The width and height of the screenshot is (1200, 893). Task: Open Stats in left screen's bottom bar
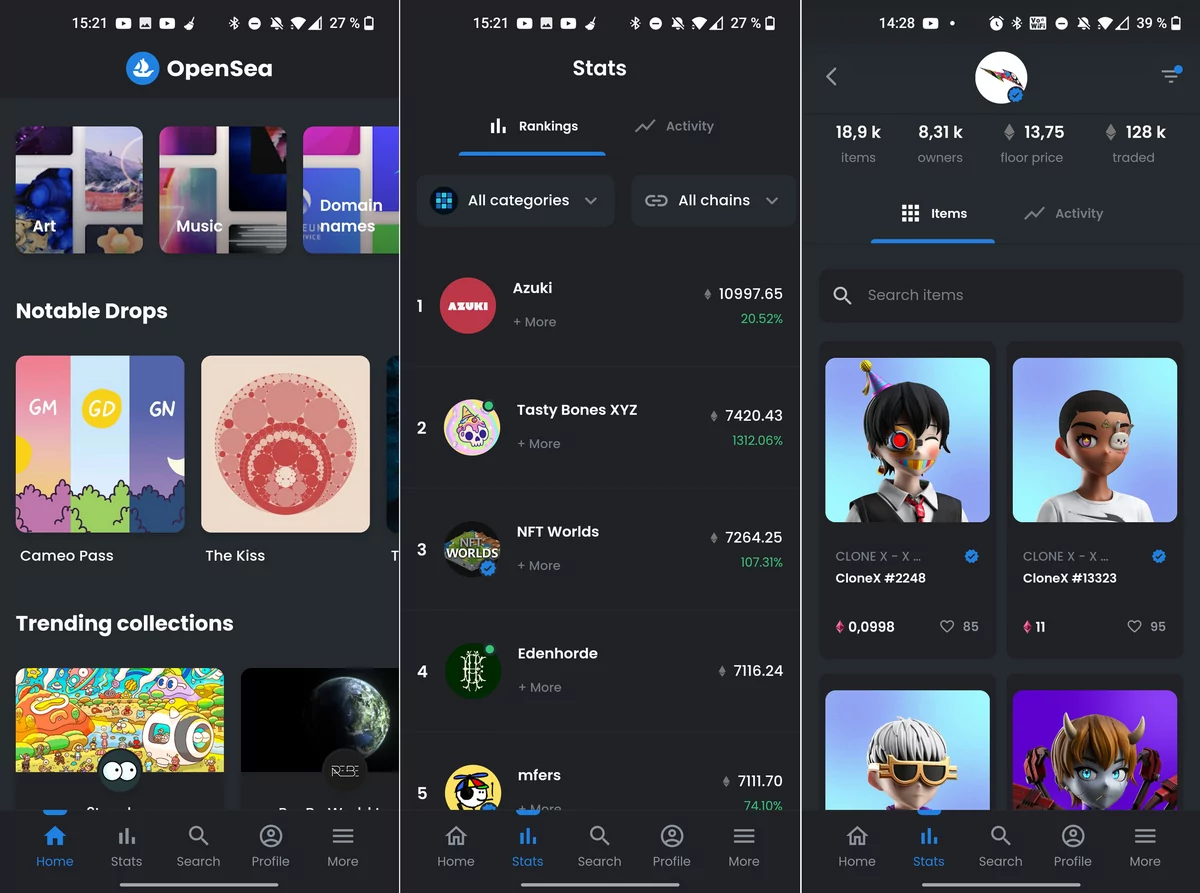click(x=126, y=846)
